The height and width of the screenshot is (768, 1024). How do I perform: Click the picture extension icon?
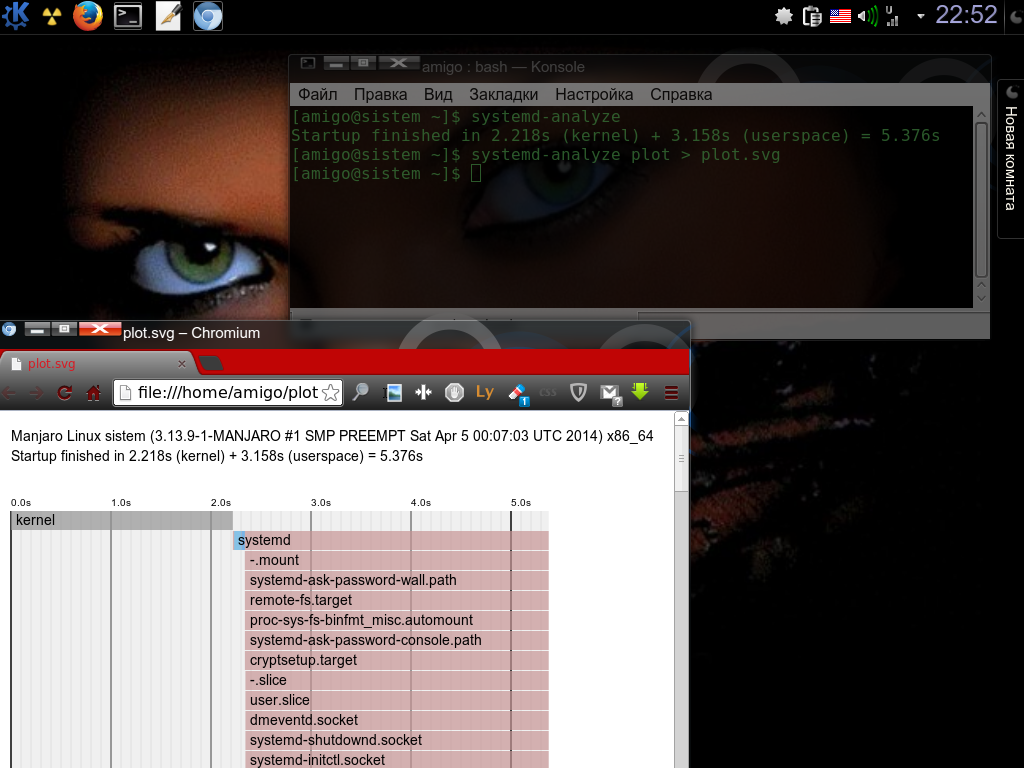pyautogui.click(x=394, y=392)
